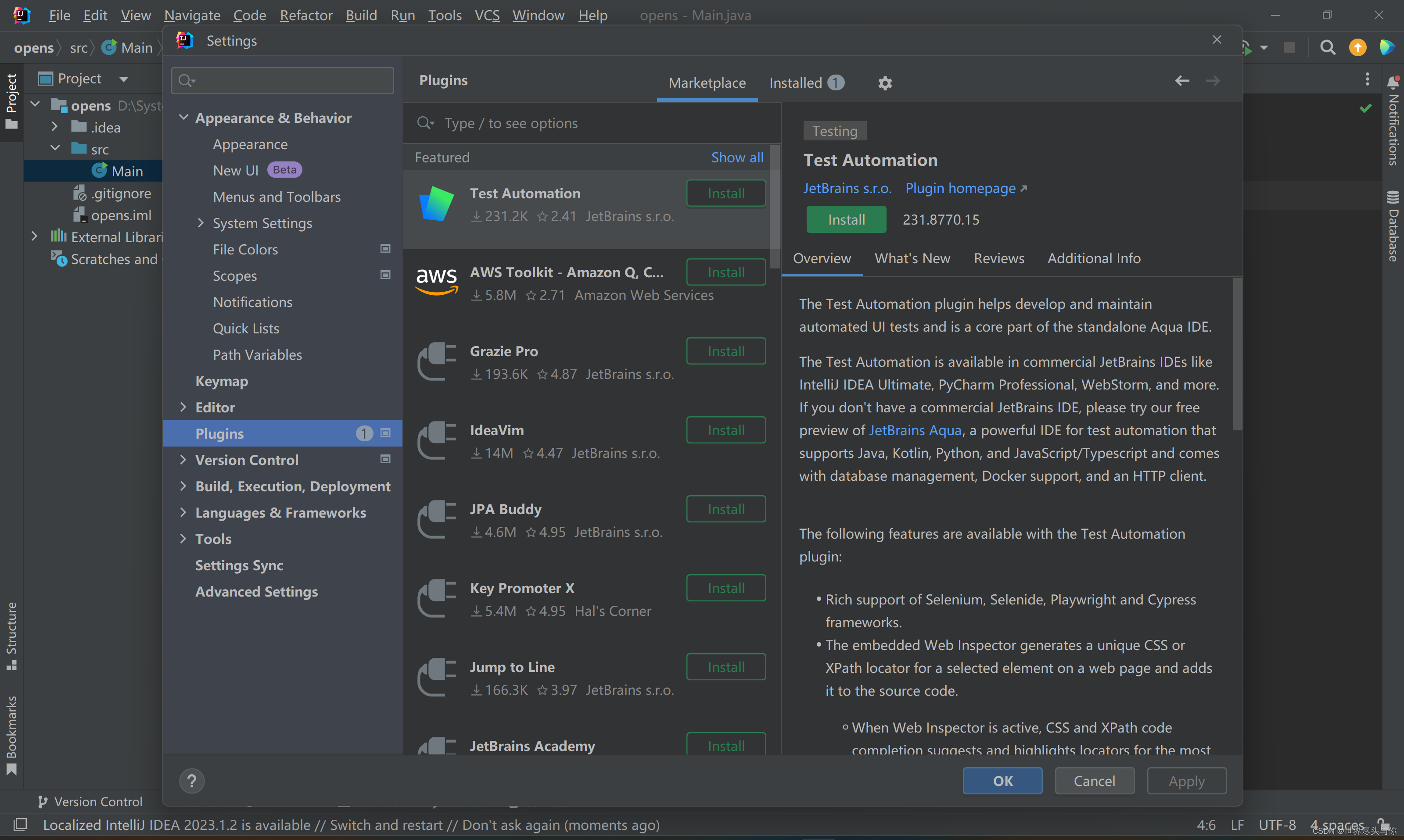Click the tool windows quick access icon in status bar
The image size is (1404, 840).
(x=20, y=825)
